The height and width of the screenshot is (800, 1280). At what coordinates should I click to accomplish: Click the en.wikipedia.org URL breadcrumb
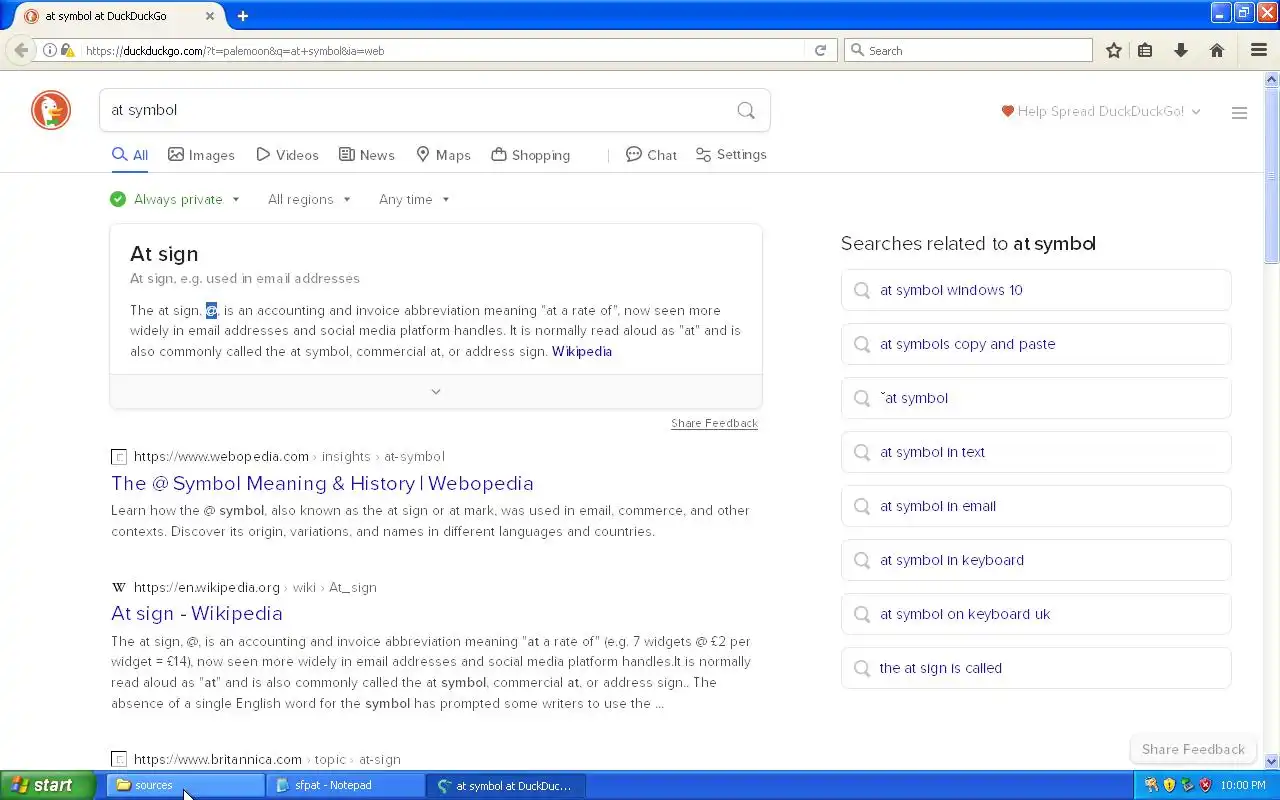(x=255, y=587)
